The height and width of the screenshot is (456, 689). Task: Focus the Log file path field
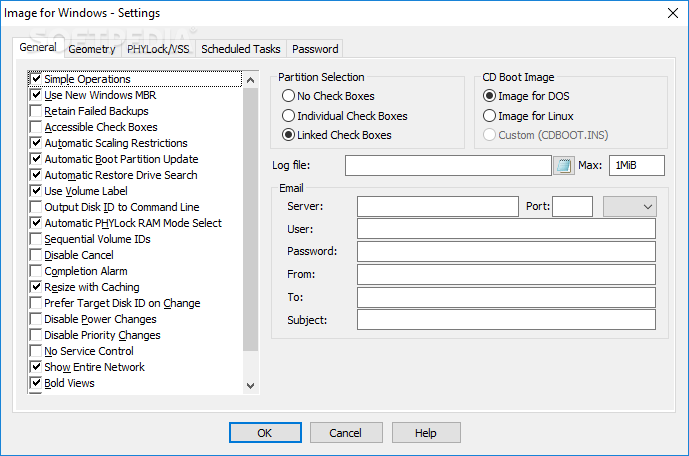coord(448,166)
